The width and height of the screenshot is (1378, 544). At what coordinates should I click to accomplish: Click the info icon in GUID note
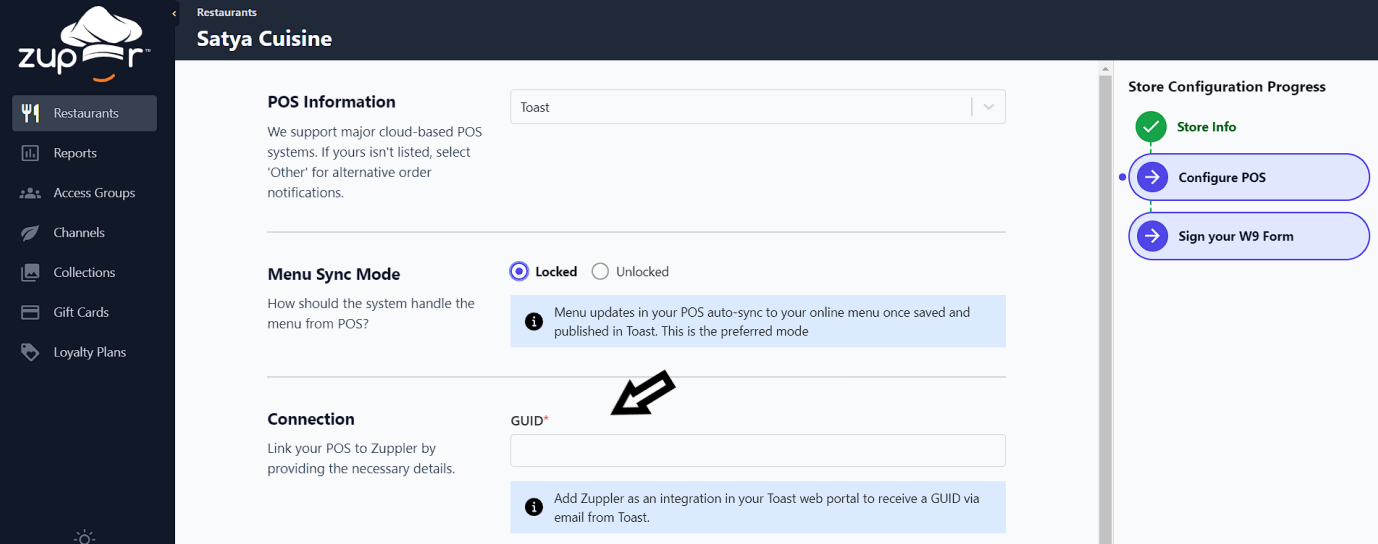534,507
